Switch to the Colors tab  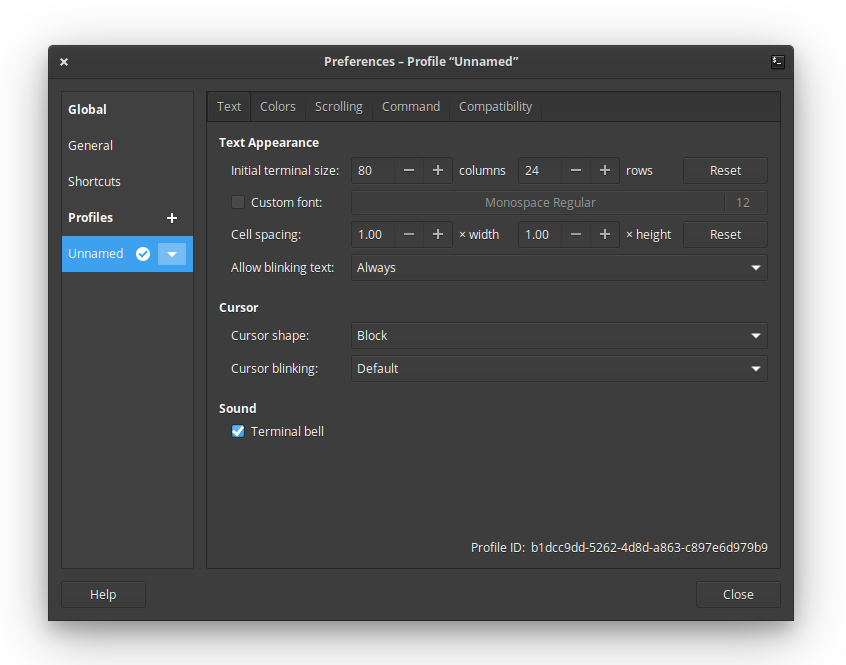click(277, 106)
